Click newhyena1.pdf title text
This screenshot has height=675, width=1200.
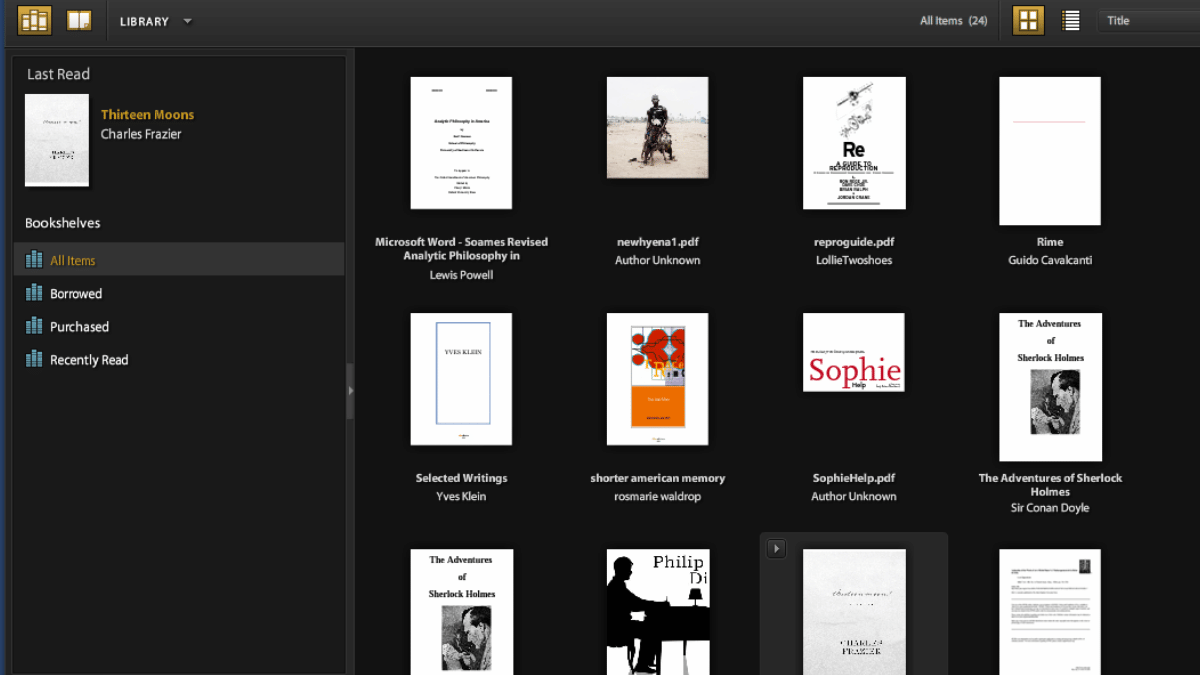point(658,242)
